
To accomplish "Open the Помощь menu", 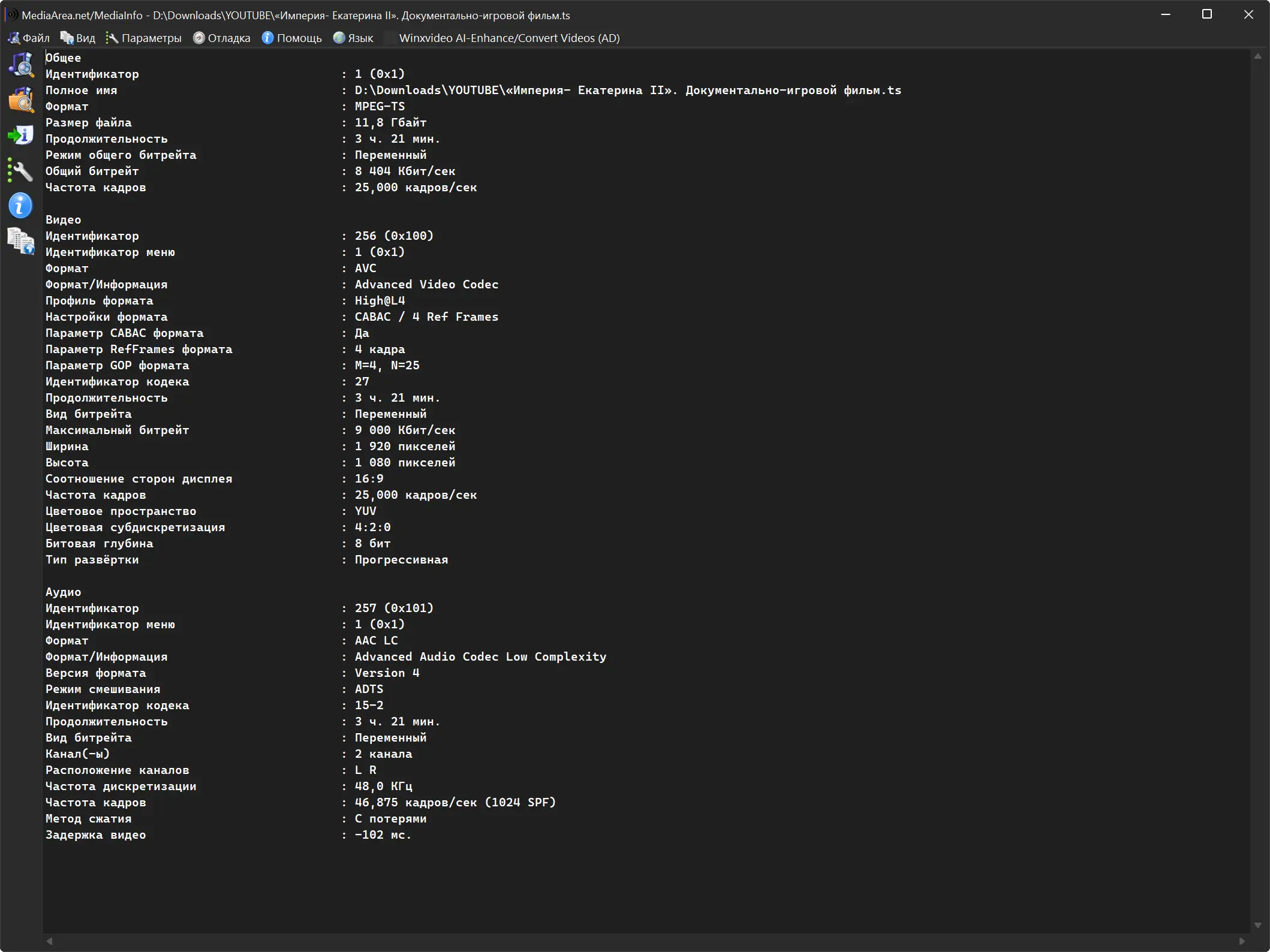I will click(292, 38).
